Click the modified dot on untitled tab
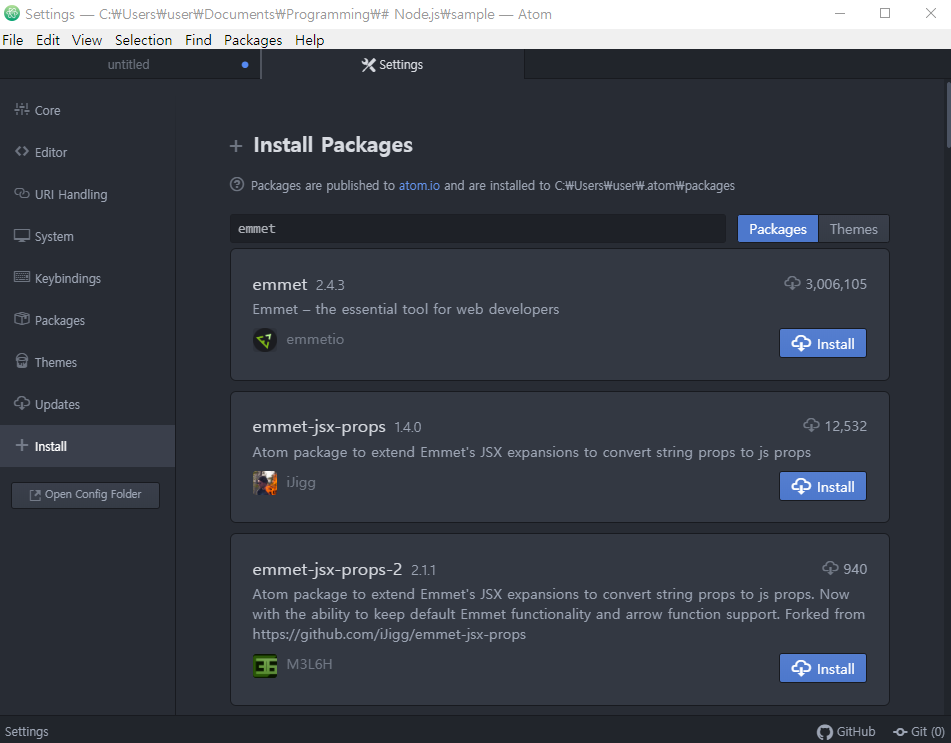951x743 pixels. click(245, 65)
